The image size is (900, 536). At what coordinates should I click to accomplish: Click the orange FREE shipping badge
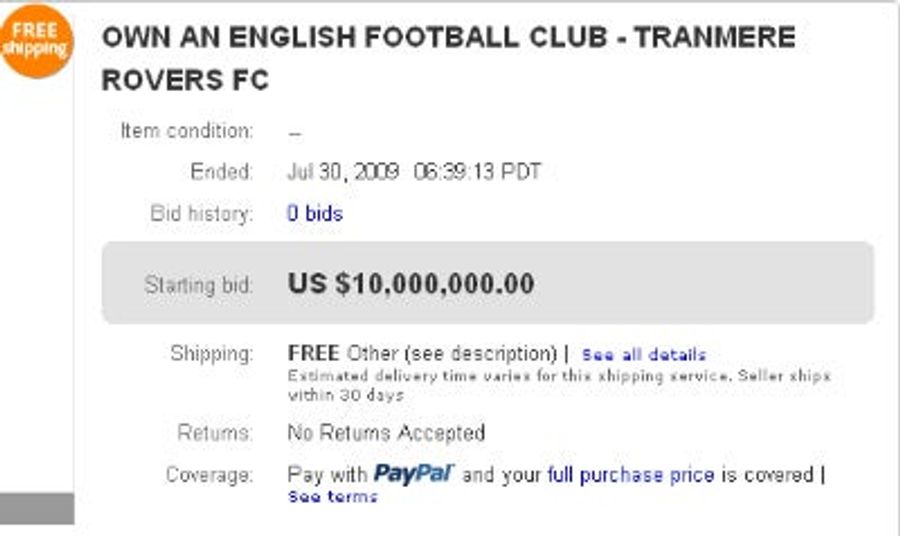click(36, 41)
